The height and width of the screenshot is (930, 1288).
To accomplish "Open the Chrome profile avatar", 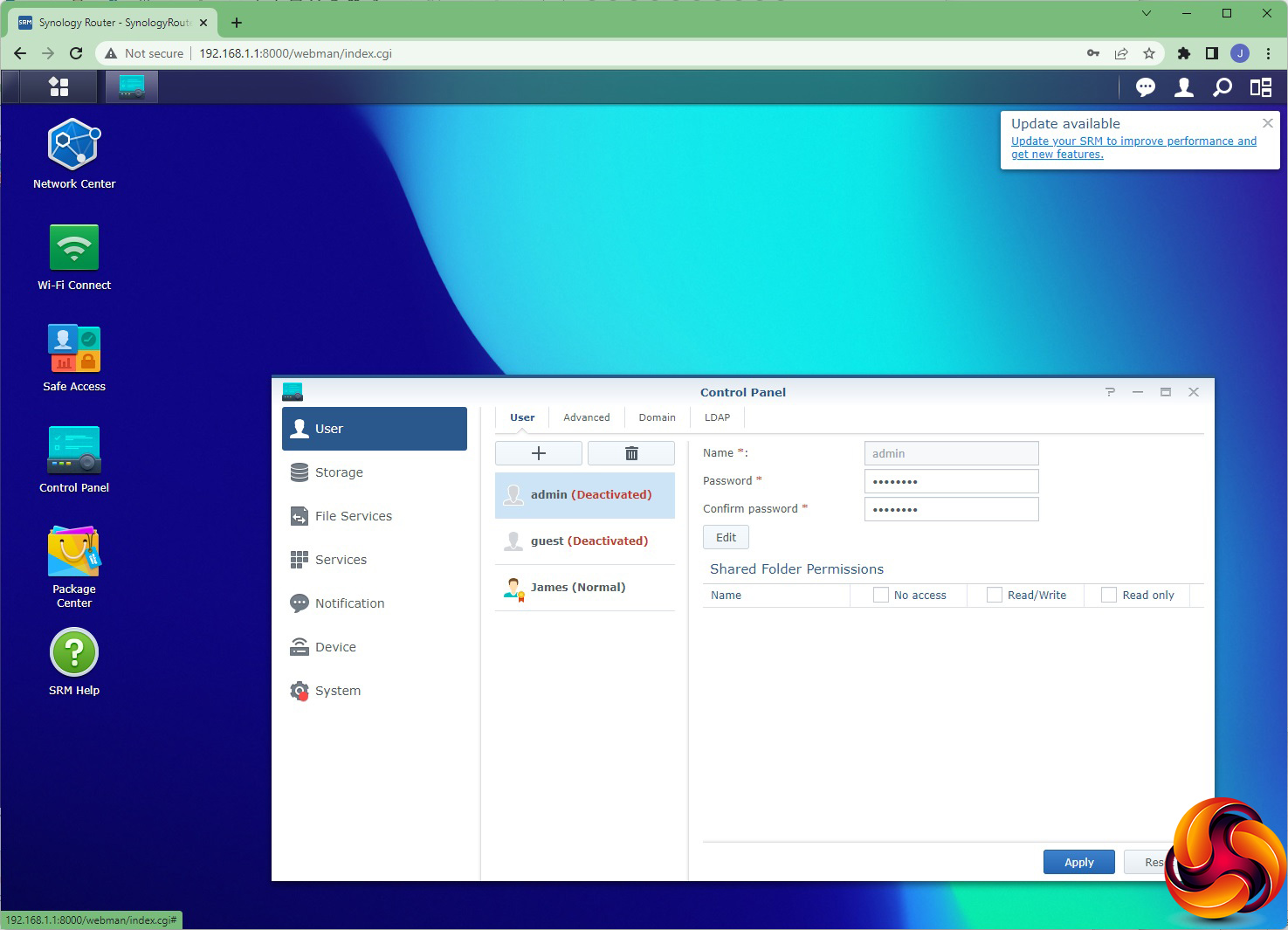I will (1240, 53).
